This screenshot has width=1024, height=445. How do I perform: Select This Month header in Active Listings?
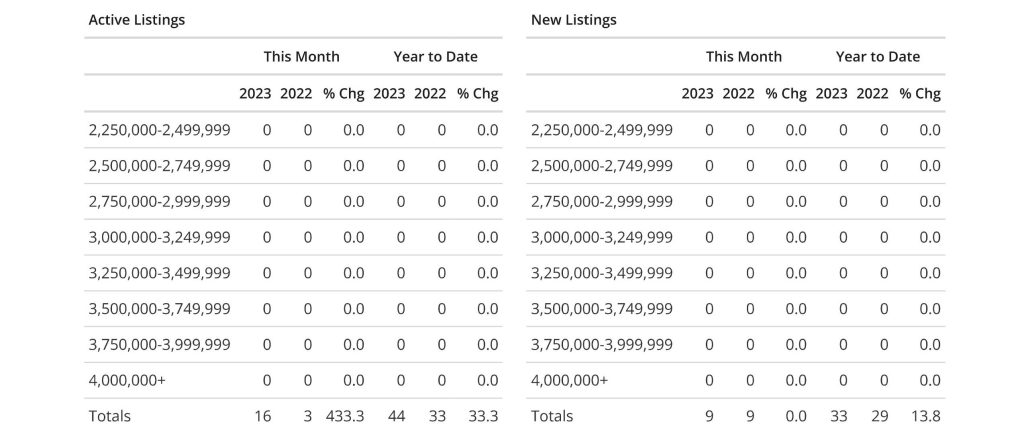[x=301, y=57]
